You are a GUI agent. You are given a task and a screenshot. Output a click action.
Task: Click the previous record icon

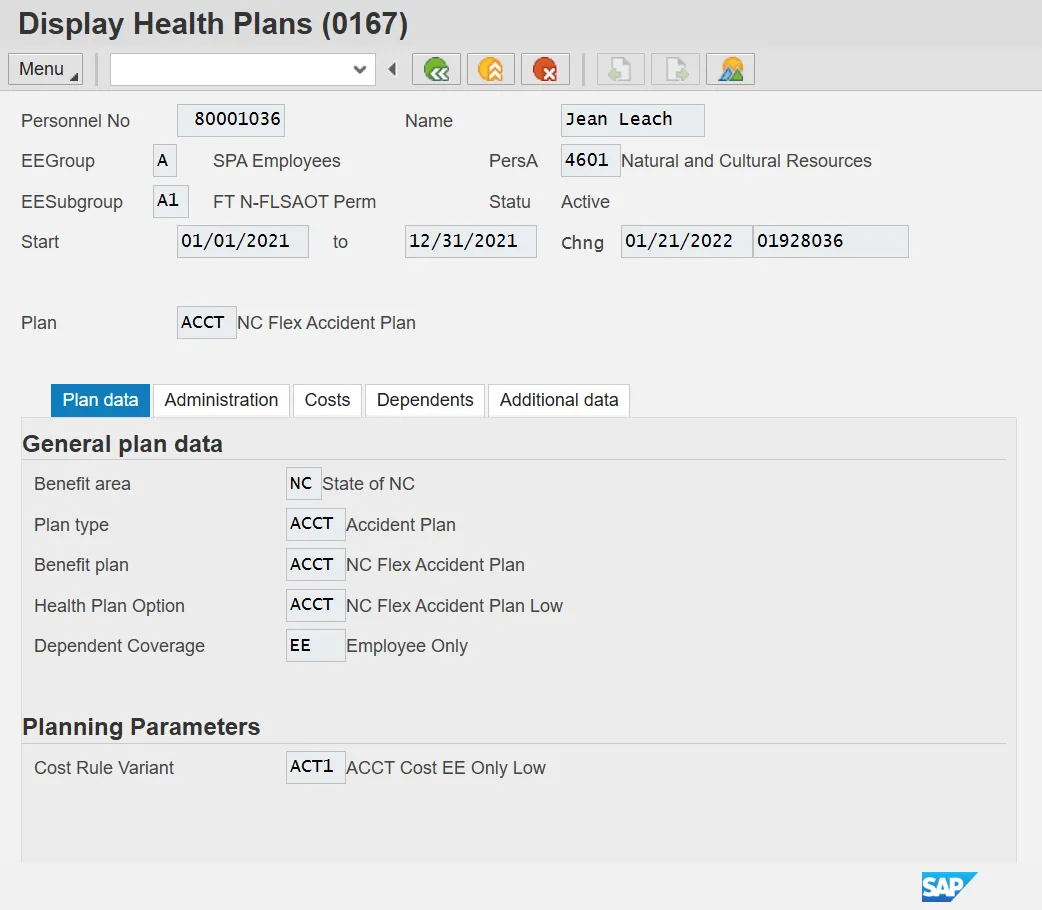[x=620, y=69]
